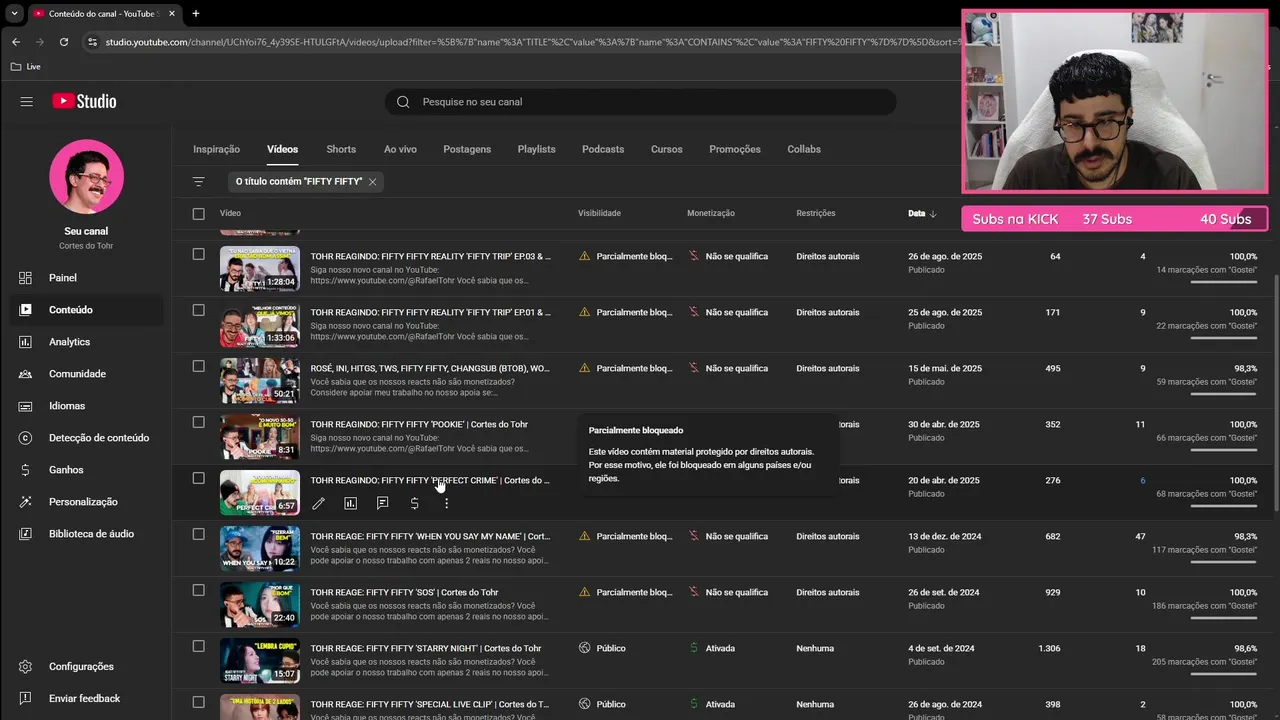This screenshot has height=720, width=1280.
Task: Switch to the Postagens tab
Action: click(467, 149)
